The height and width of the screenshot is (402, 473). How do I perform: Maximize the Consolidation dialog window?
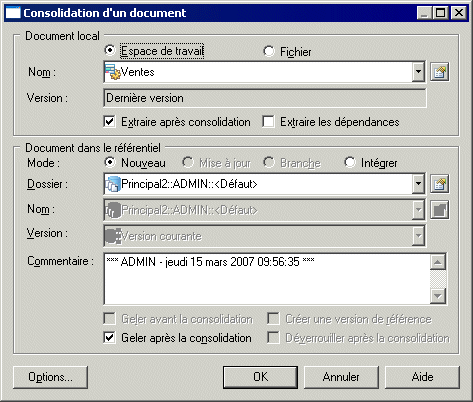pyautogui.click(x=441, y=13)
